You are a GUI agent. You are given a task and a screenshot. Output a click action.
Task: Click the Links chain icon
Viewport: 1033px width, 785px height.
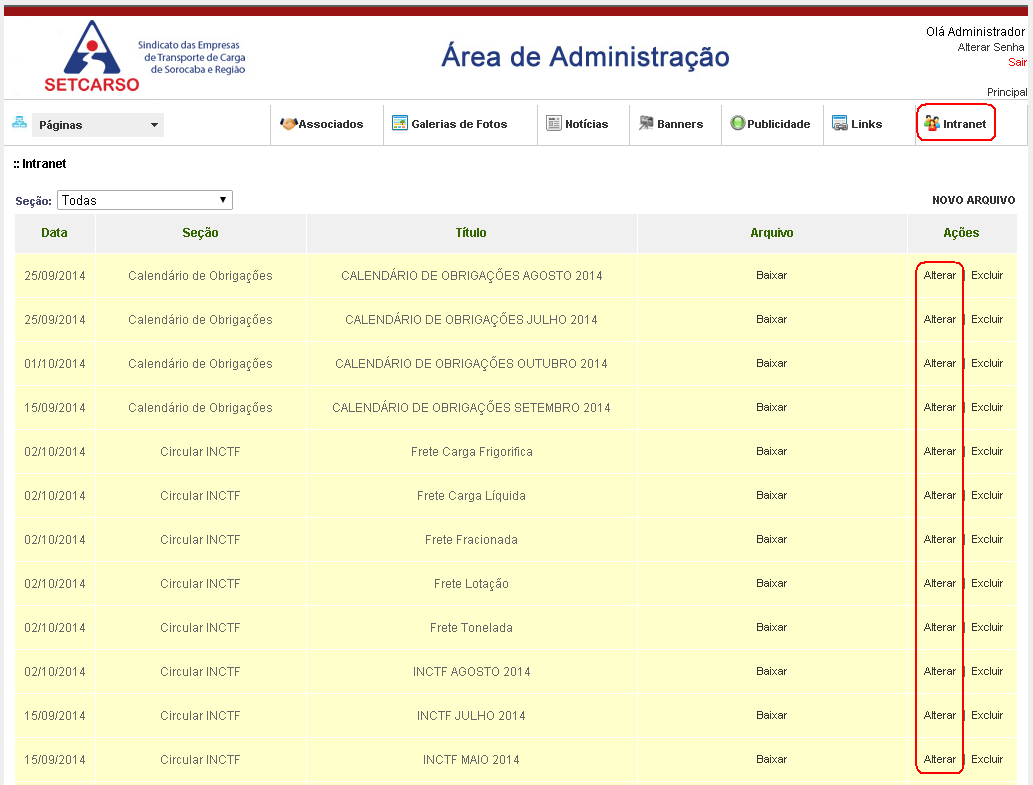840,123
